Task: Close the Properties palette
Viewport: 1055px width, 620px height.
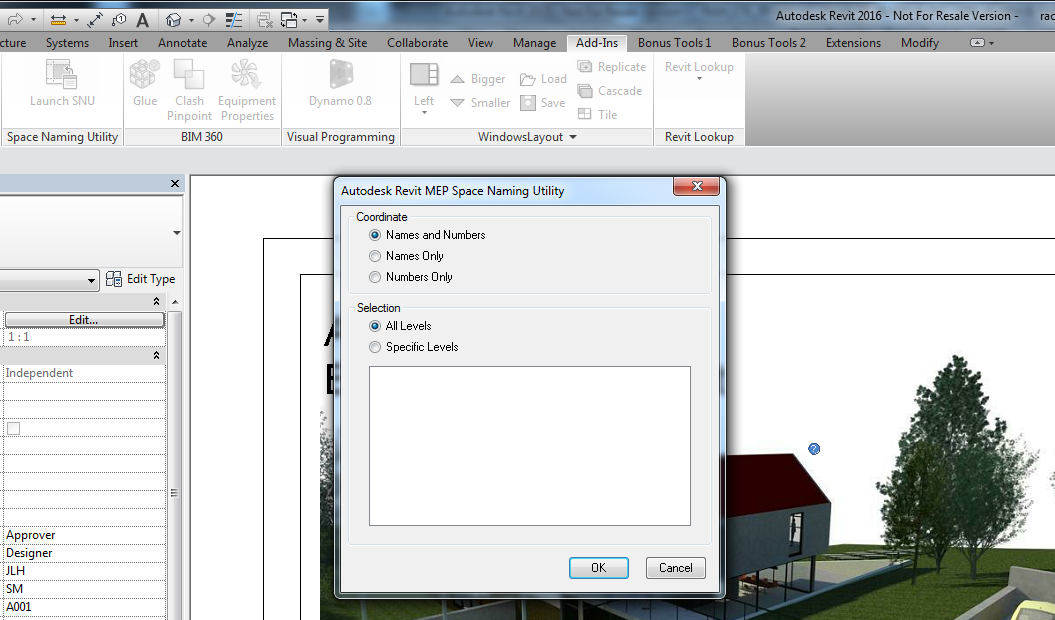Action: pyautogui.click(x=175, y=183)
